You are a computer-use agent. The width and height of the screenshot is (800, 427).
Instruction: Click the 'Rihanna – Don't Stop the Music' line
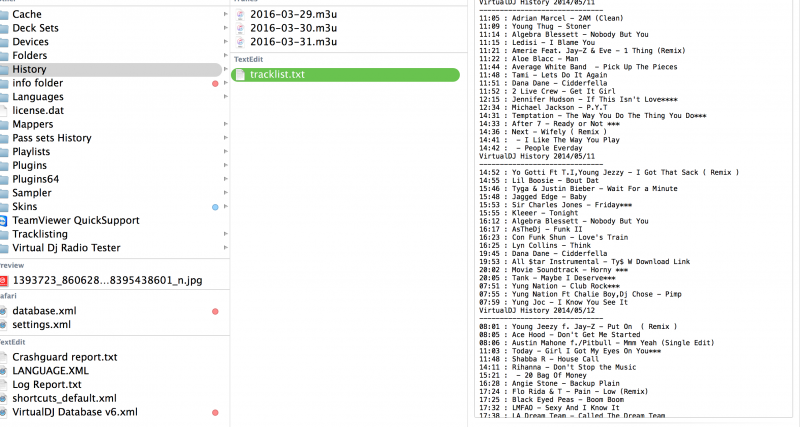pos(557,367)
